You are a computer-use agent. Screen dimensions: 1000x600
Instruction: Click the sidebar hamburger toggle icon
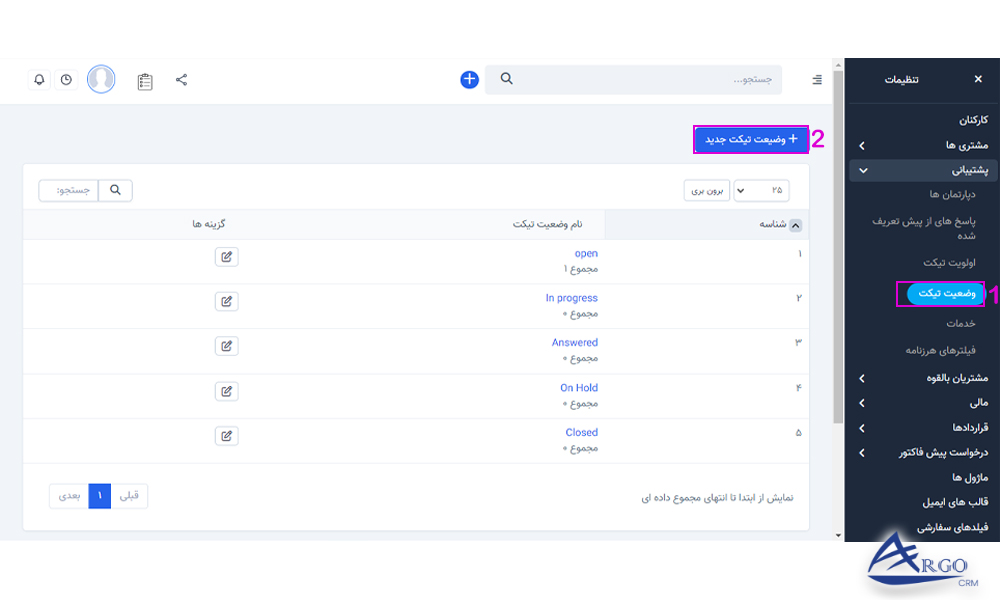[x=816, y=78]
